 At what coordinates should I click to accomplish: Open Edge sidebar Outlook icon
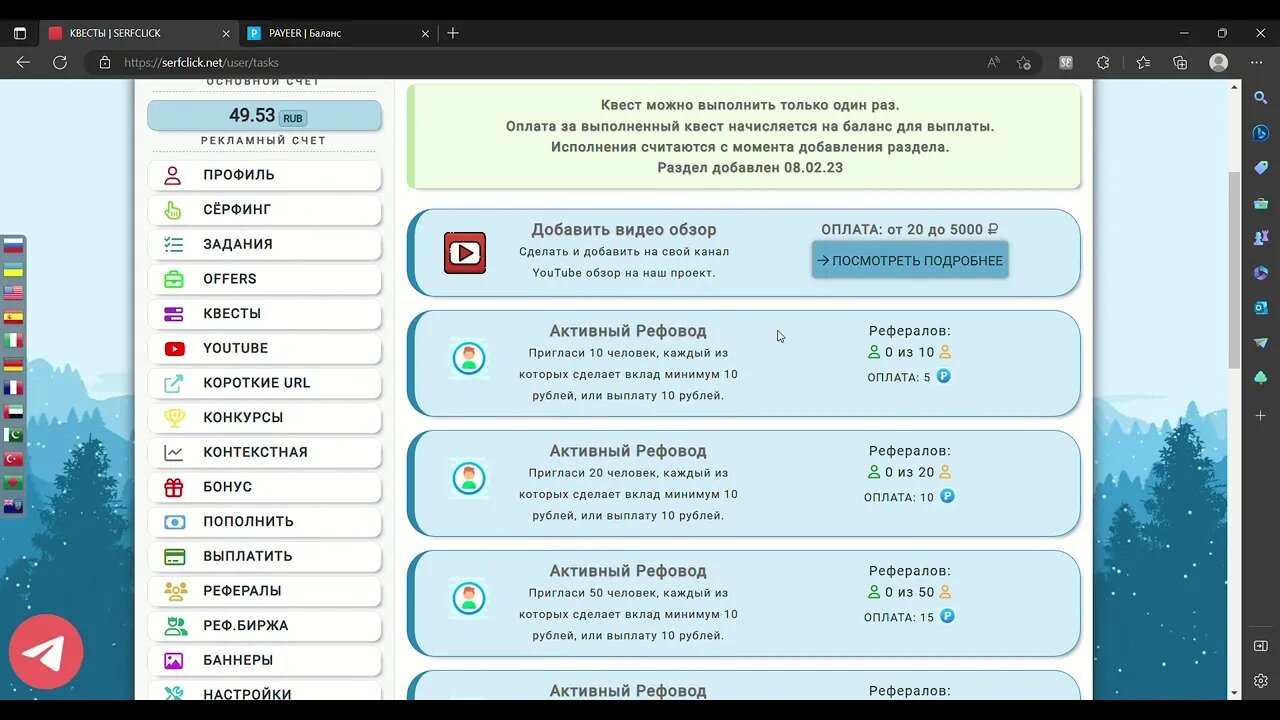1261,308
